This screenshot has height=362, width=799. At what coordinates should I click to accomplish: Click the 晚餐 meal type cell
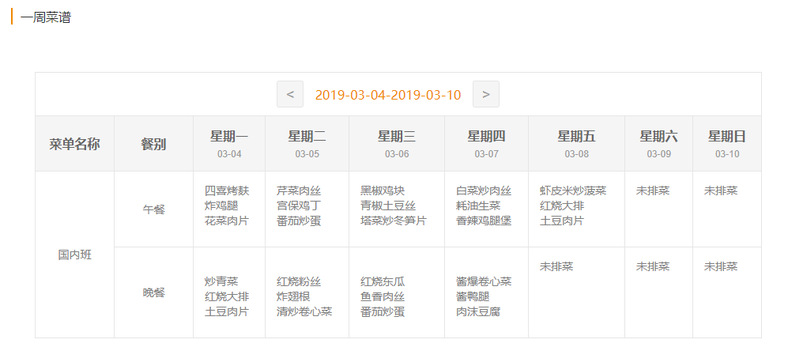pos(154,293)
